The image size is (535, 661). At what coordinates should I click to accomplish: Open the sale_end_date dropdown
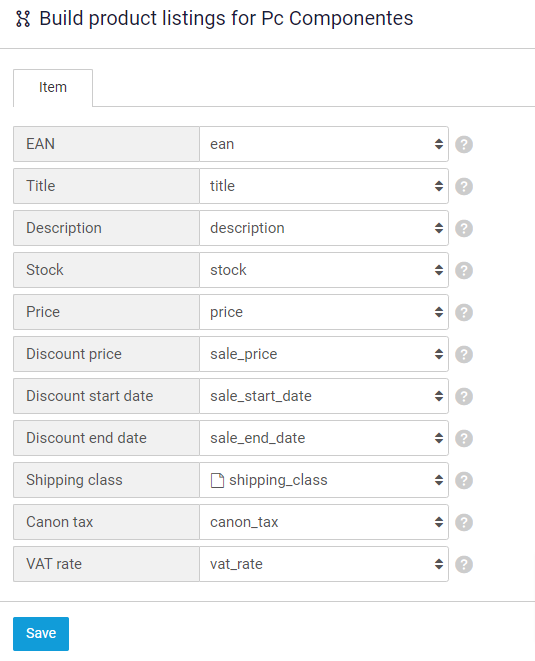(x=323, y=438)
